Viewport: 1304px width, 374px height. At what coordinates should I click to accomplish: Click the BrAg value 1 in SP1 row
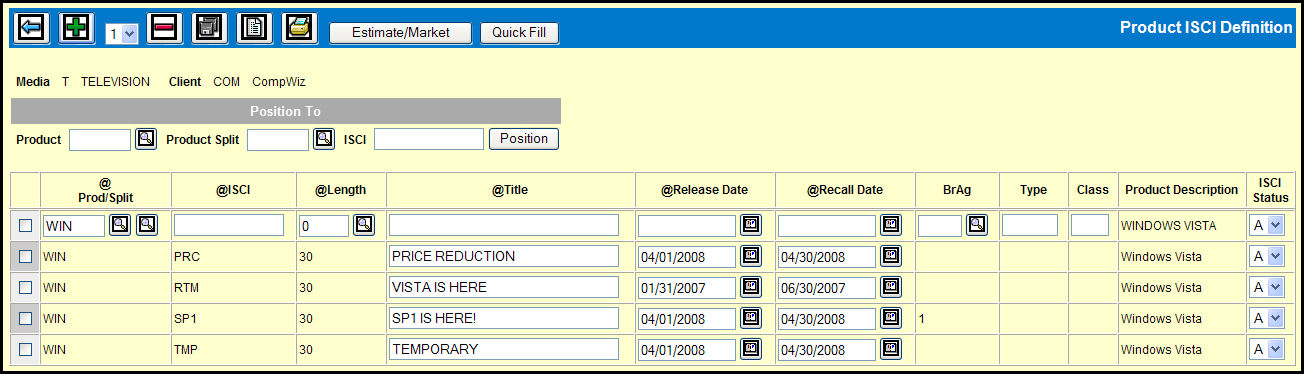921,319
